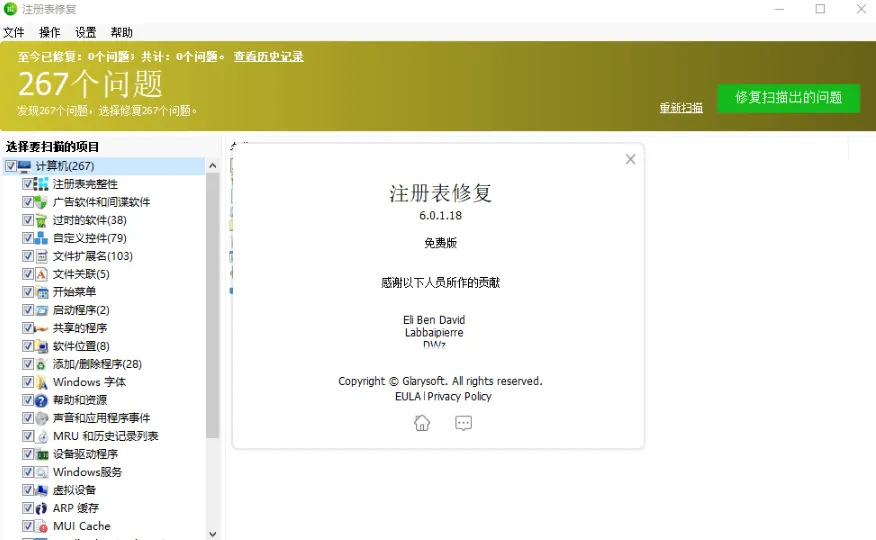
Task: Open the home page icon in the about dialog
Action: (x=422, y=423)
